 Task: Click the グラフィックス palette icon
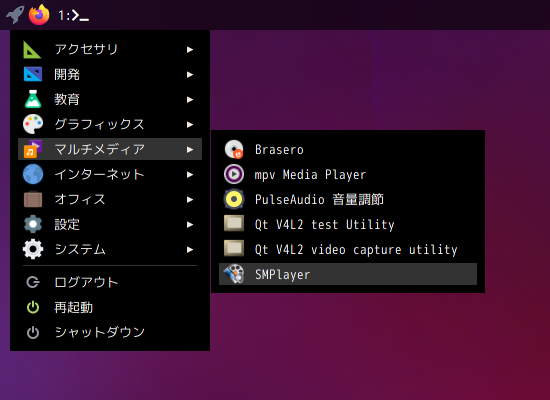tap(33, 124)
